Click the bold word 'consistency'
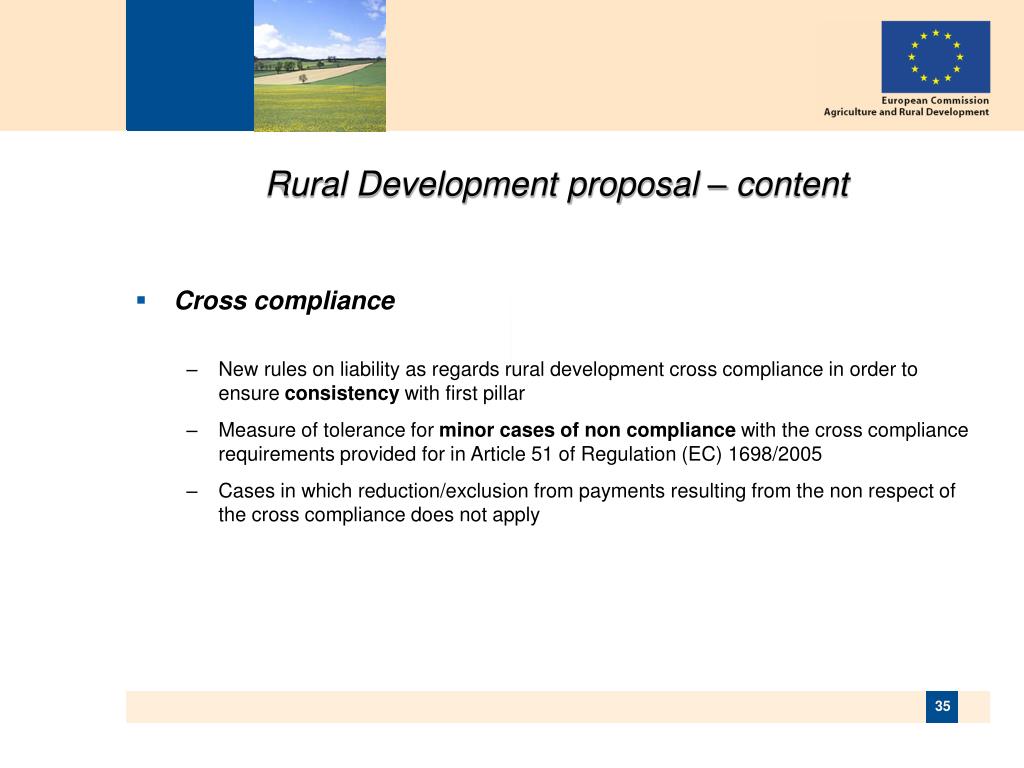This screenshot has height=768, width=1024. coord(342,394)
